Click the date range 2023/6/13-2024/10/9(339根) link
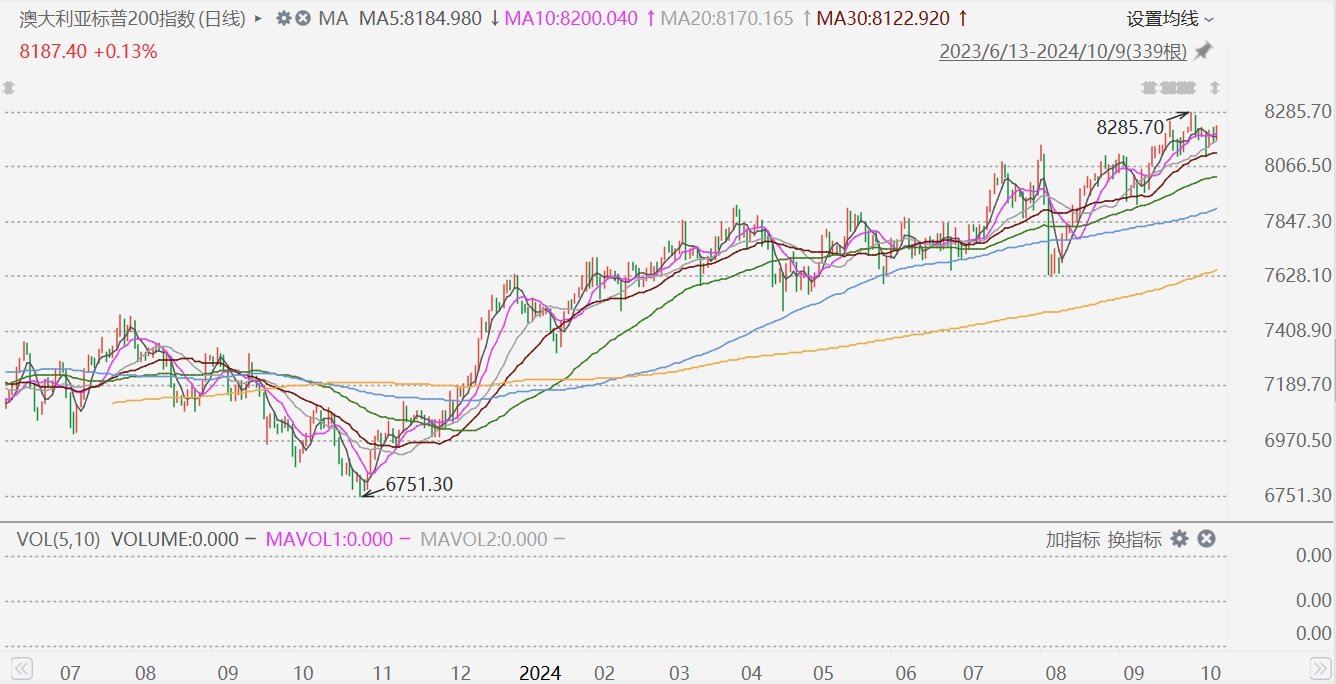Image resolution: width=1336 pixels, height=684 pixels. (1063, 51)
